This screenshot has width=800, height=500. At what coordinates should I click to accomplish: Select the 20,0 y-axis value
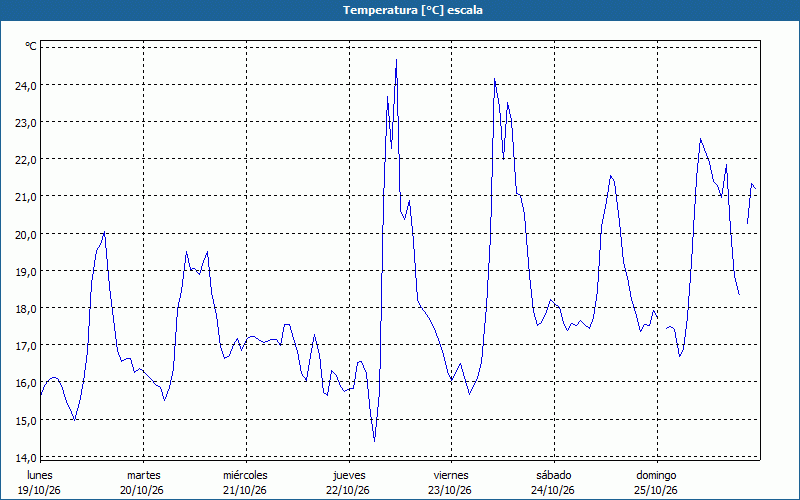26,235
